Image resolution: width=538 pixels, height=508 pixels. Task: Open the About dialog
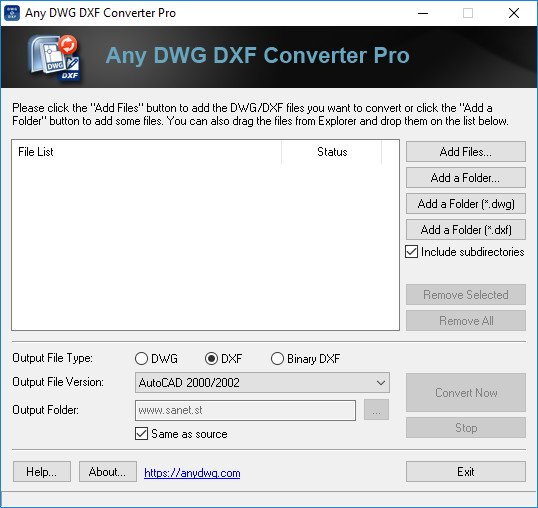point(108,472)
